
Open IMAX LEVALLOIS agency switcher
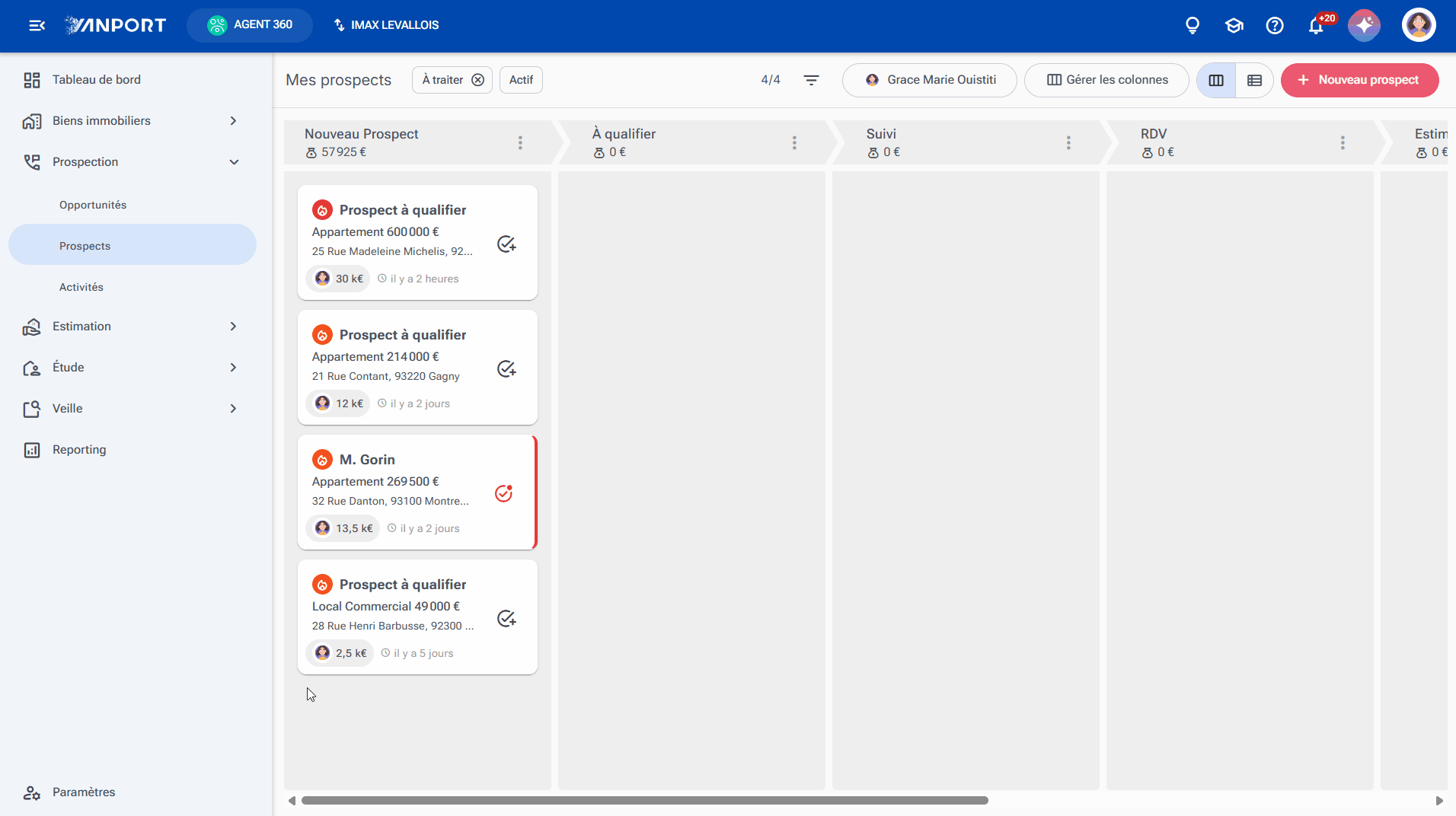coord(386,25)
